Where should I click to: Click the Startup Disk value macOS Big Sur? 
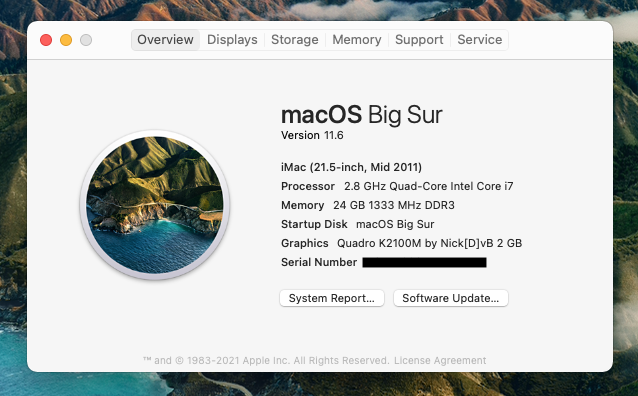tap(395, 224)
